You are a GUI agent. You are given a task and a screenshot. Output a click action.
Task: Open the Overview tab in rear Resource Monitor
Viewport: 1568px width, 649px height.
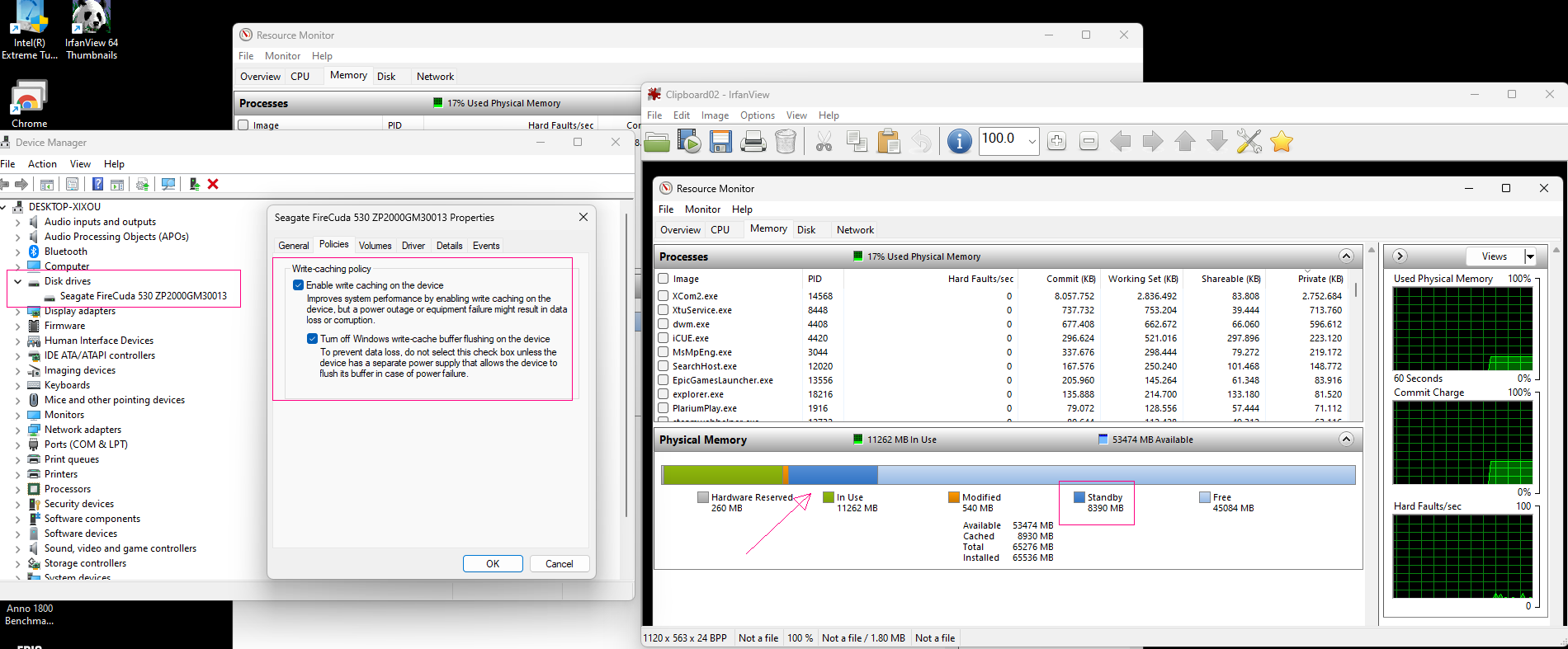pos(260,77)
